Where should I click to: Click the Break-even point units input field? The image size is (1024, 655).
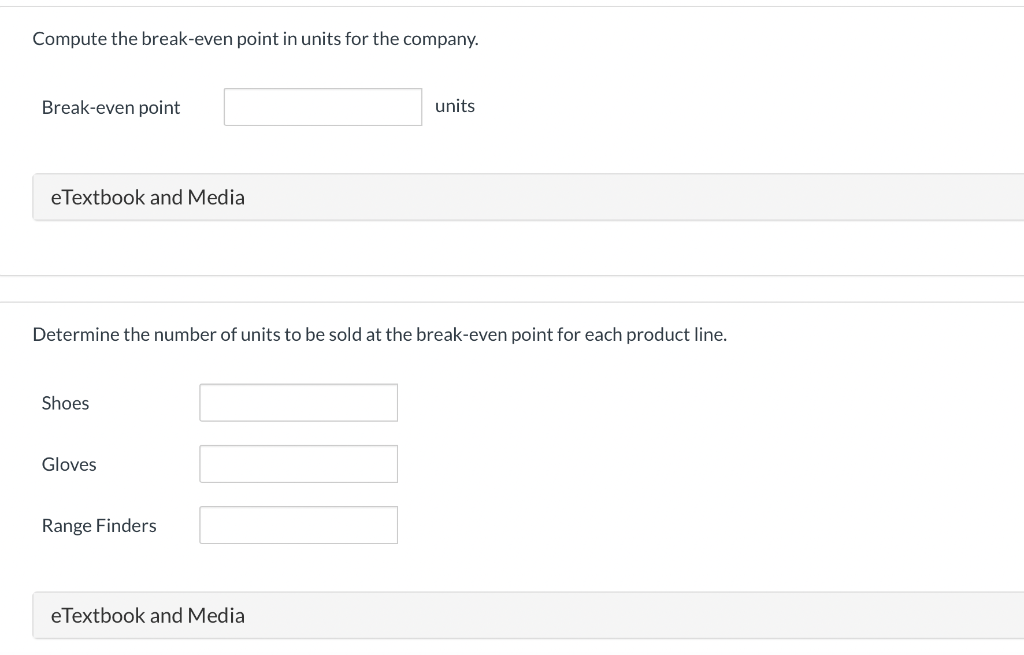[x=322, y=107]
